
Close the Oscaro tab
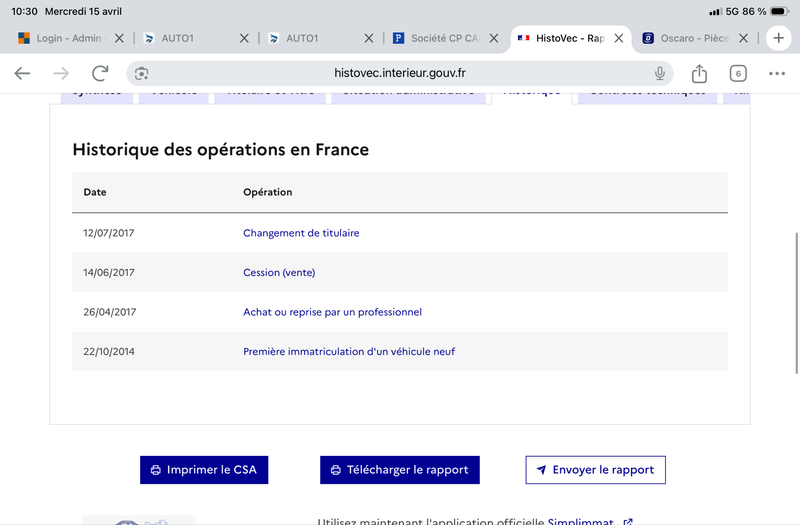(743, 38)
